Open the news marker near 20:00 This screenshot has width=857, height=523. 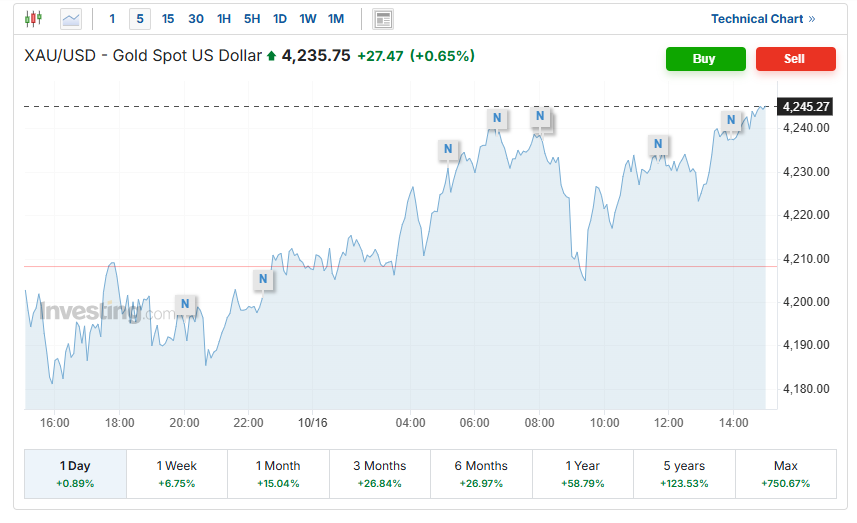186,304
